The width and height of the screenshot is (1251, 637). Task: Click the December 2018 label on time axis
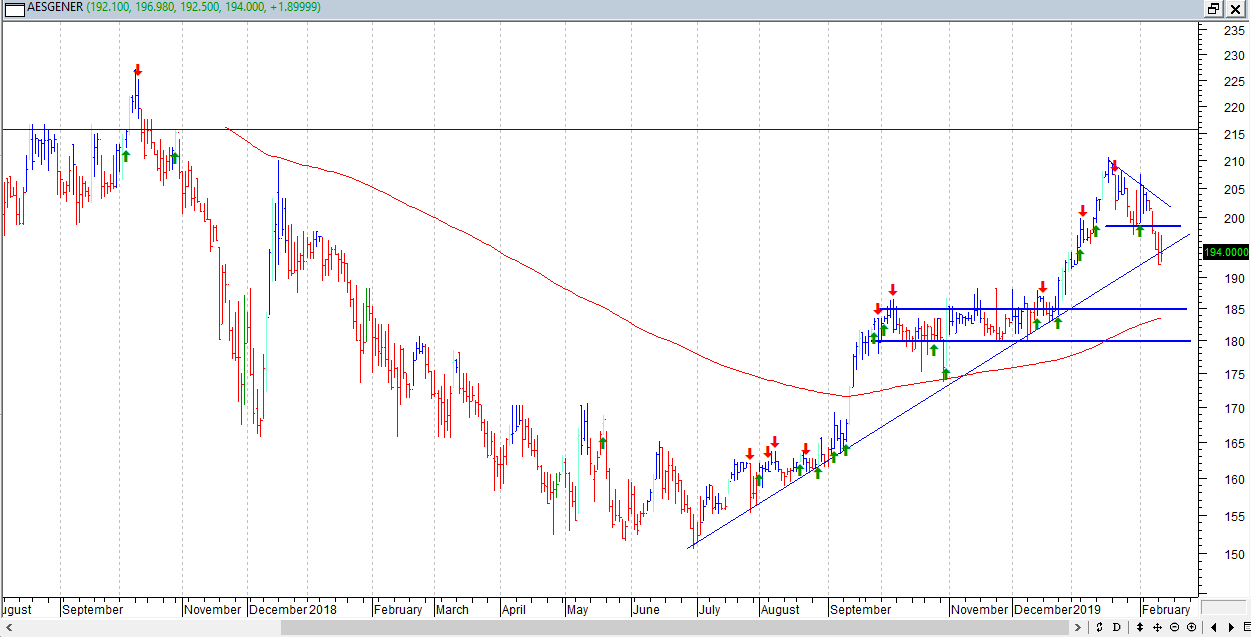coord(293,609)
